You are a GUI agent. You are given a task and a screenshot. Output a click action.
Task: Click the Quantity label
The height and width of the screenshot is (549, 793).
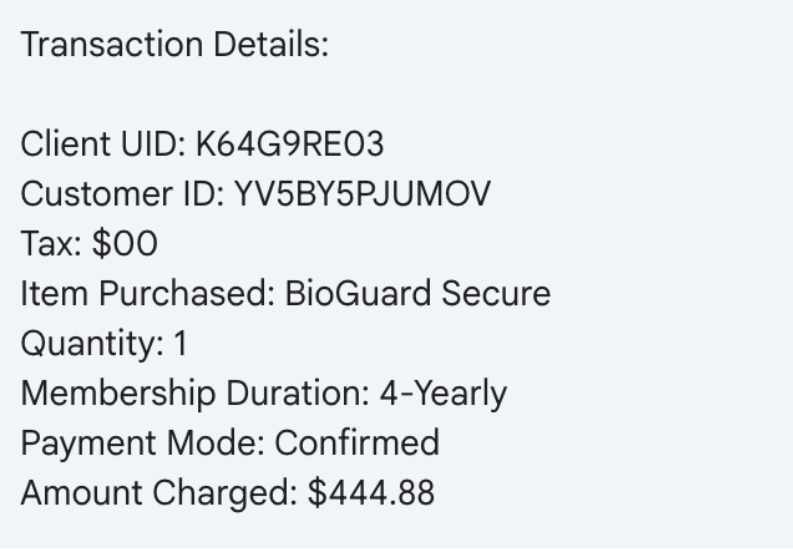coord(89,344)
